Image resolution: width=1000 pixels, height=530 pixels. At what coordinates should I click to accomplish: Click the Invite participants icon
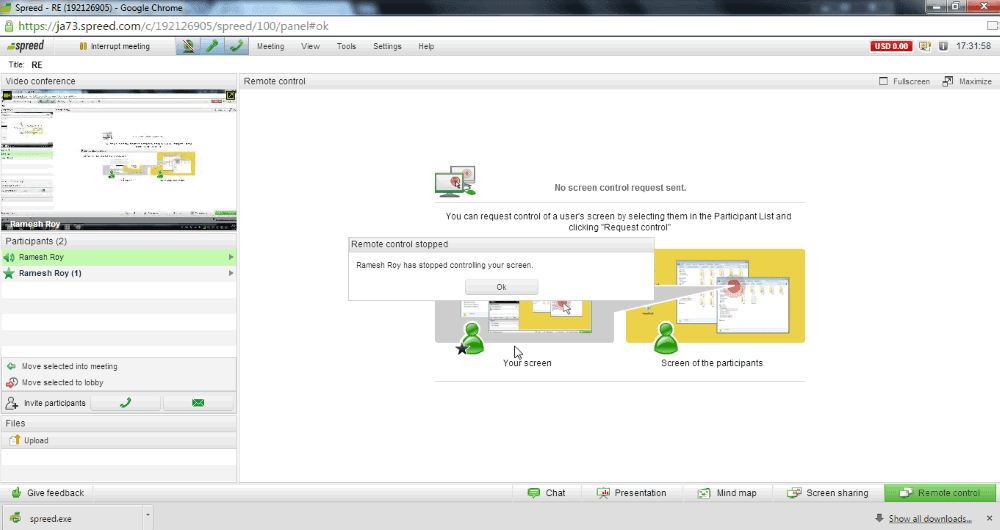pos(11,402)
